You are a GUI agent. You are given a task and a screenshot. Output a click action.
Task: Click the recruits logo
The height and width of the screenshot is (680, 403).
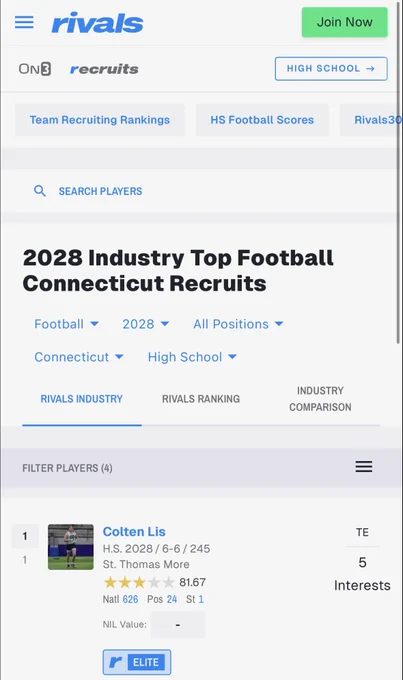coord(104,69)
